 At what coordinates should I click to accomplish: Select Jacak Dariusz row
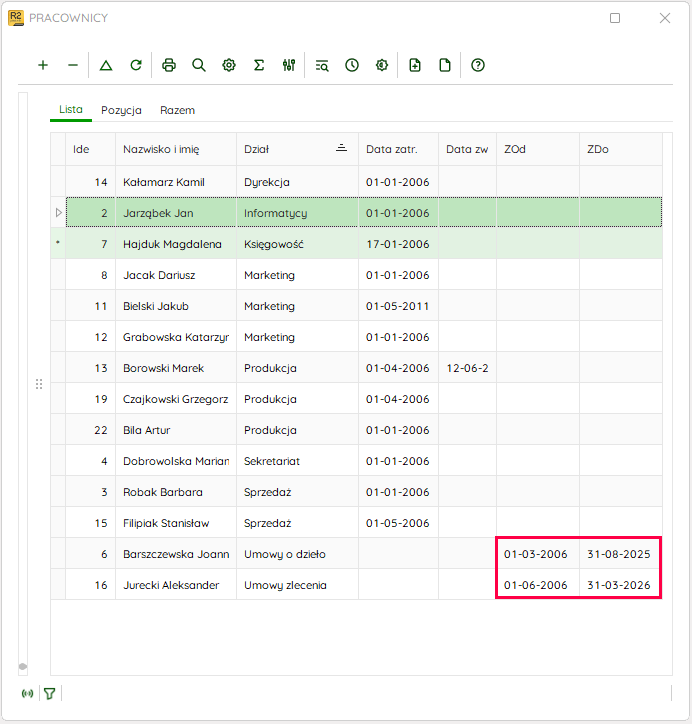tap(356, 275)
